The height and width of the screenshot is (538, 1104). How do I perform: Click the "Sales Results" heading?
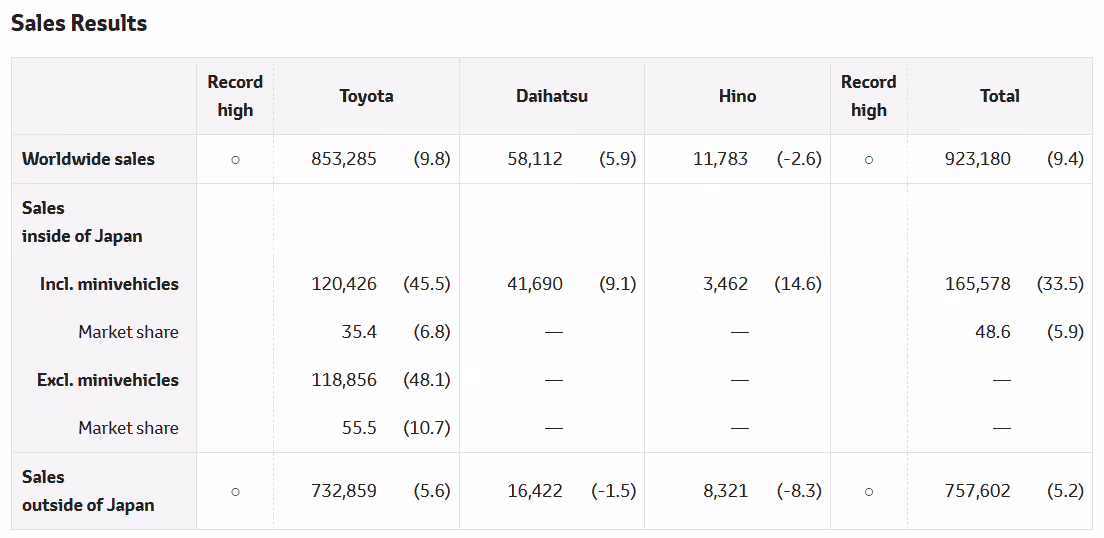coord(79,23)
